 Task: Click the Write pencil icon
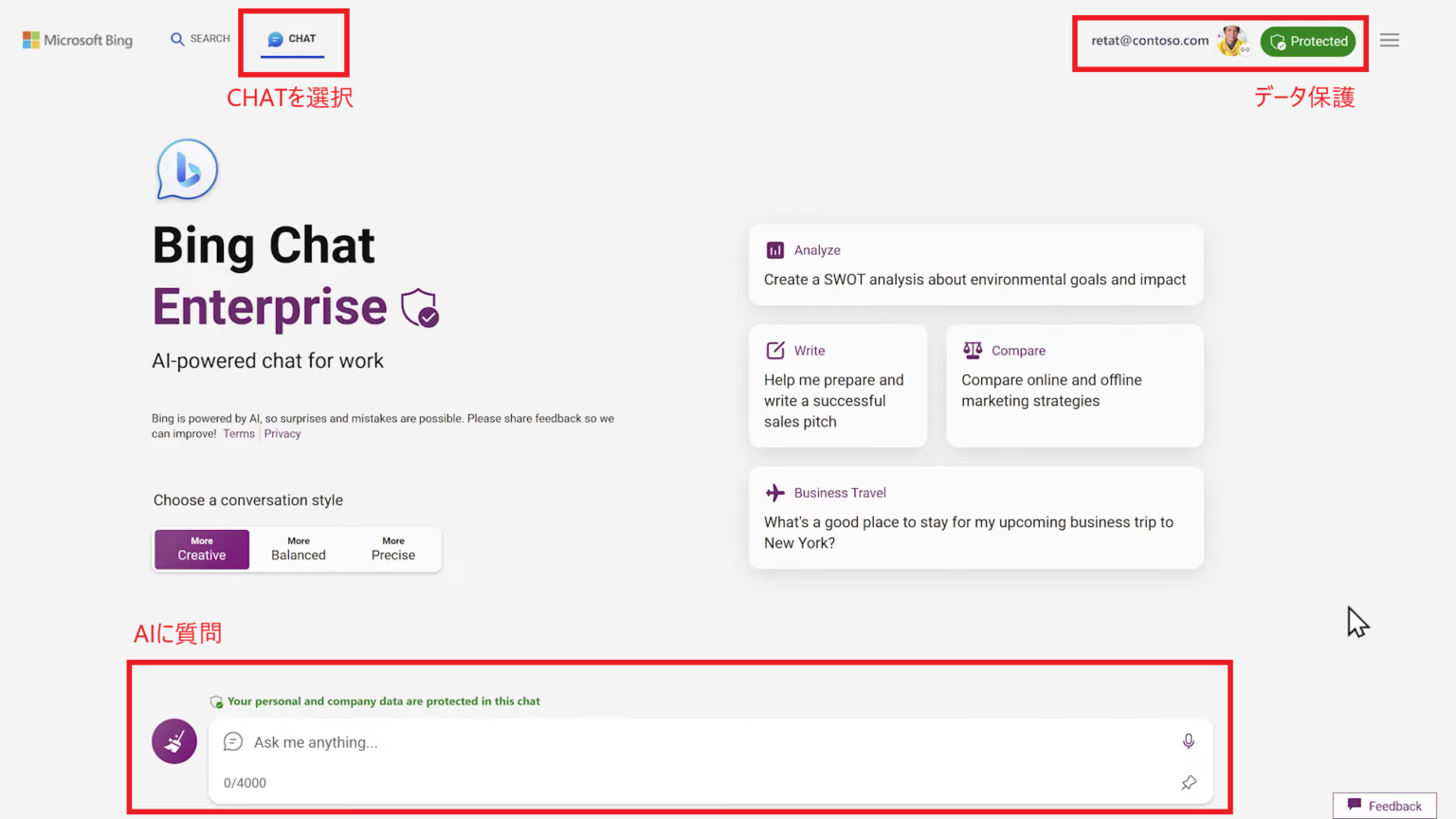776,350
